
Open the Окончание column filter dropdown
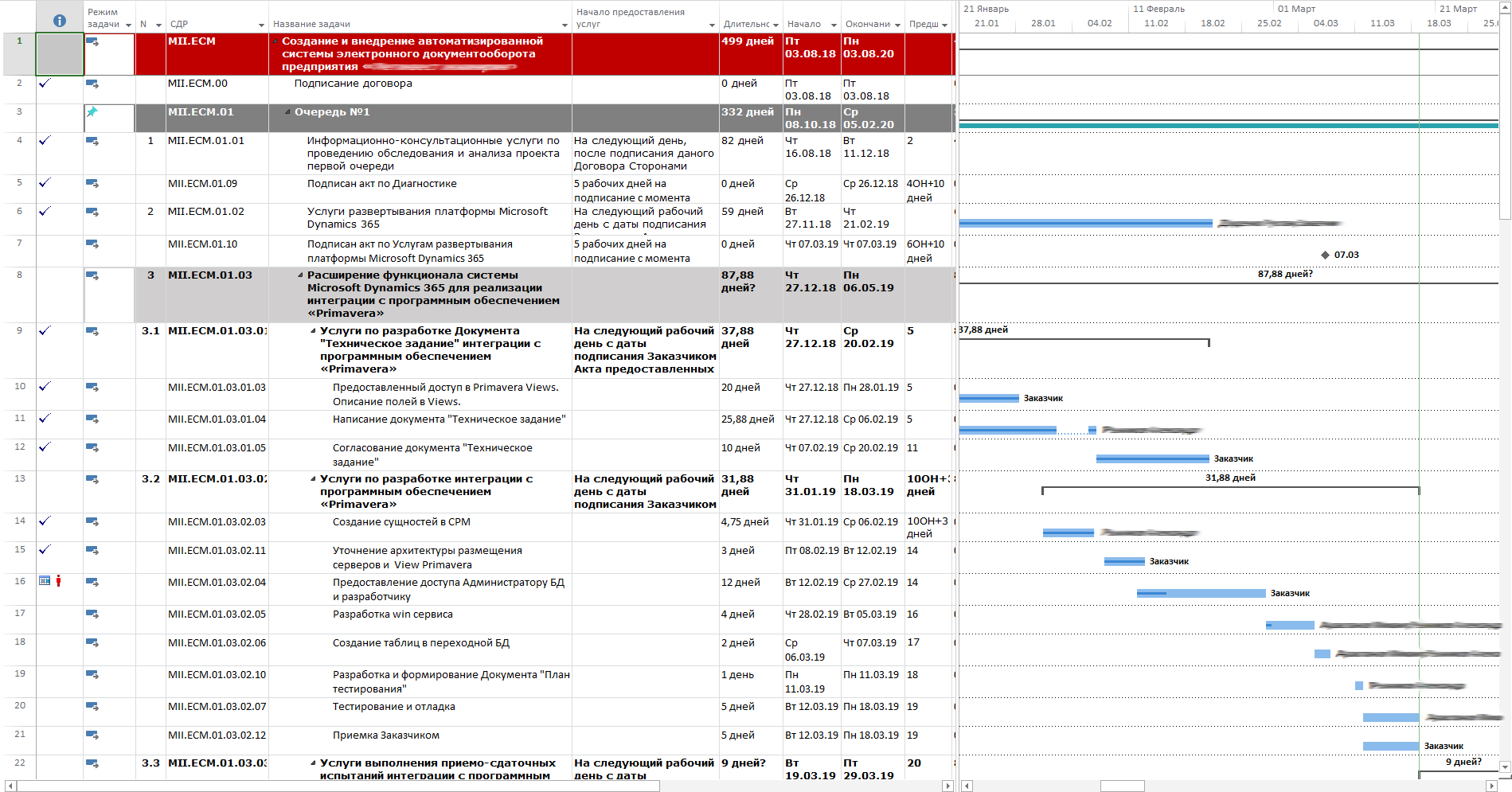coord(897,25)
